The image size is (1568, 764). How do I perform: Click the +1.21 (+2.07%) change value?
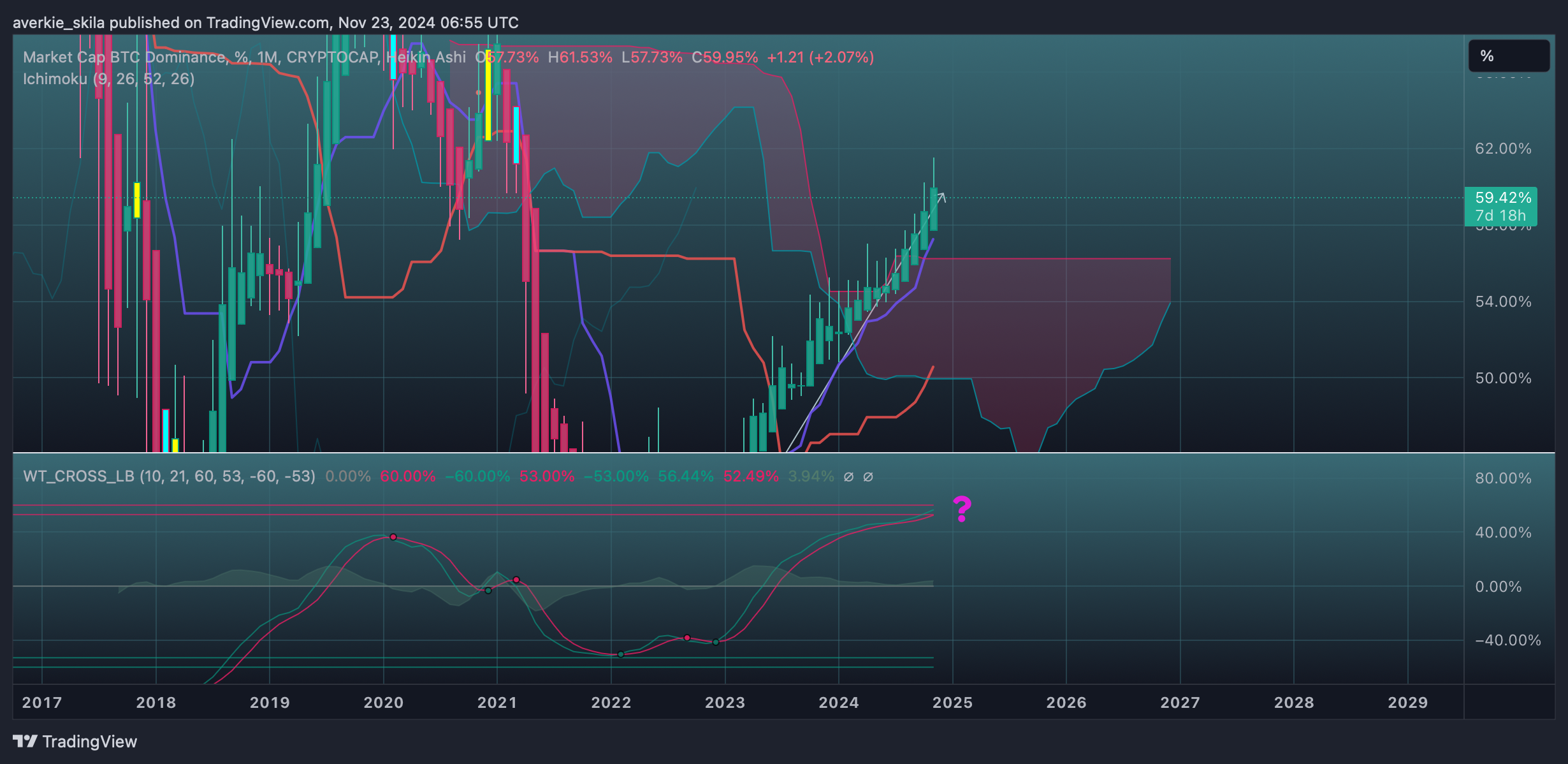click(x=820, y=57)
